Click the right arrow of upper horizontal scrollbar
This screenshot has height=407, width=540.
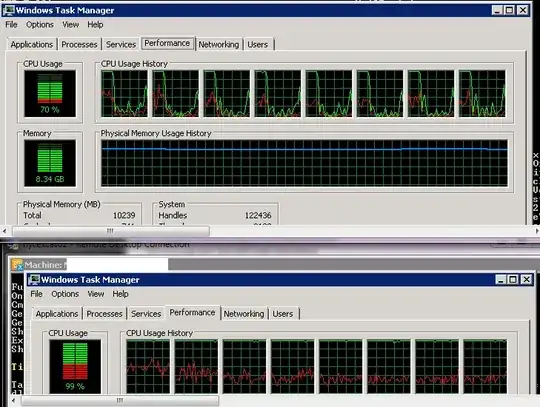tap(537, 231)
